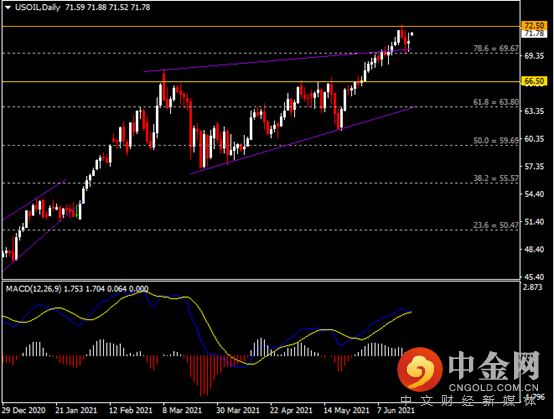The width and height of the screenshot is (554, 419).
Task: Select the 38.2 = 55.57 Fibonacci label
Action: coord(496,178)
